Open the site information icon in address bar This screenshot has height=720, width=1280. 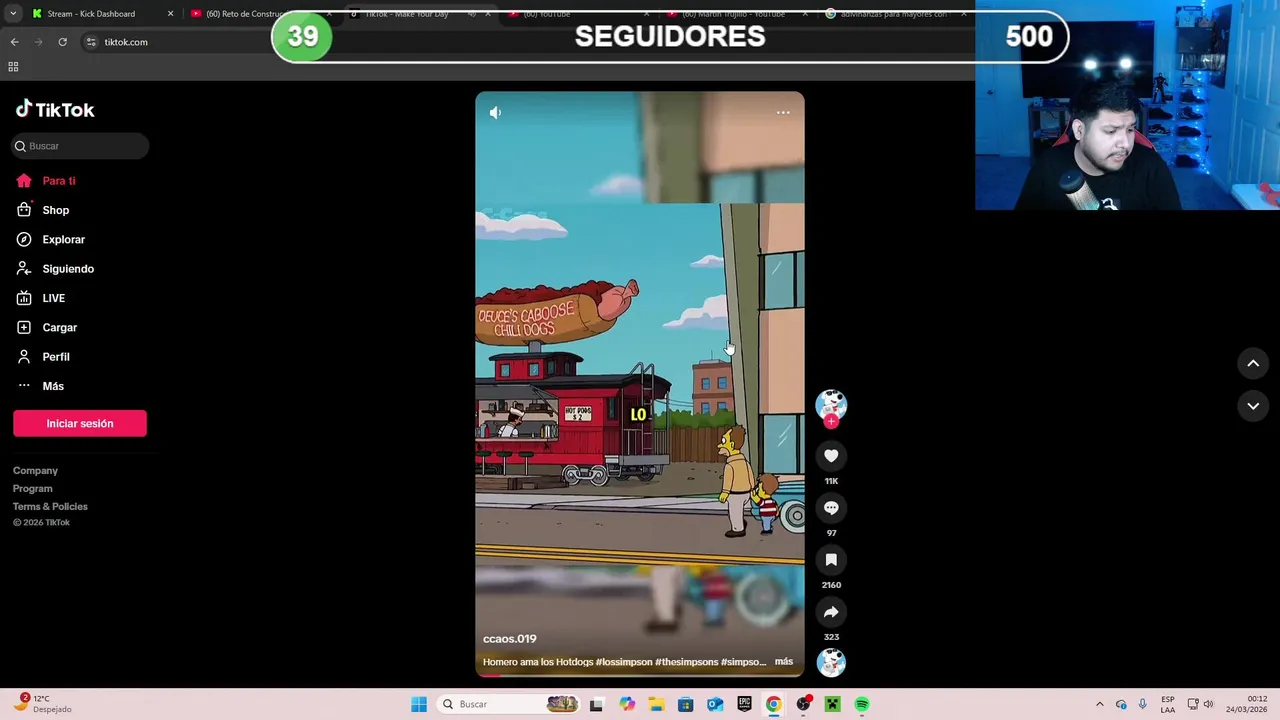[91, 42]
